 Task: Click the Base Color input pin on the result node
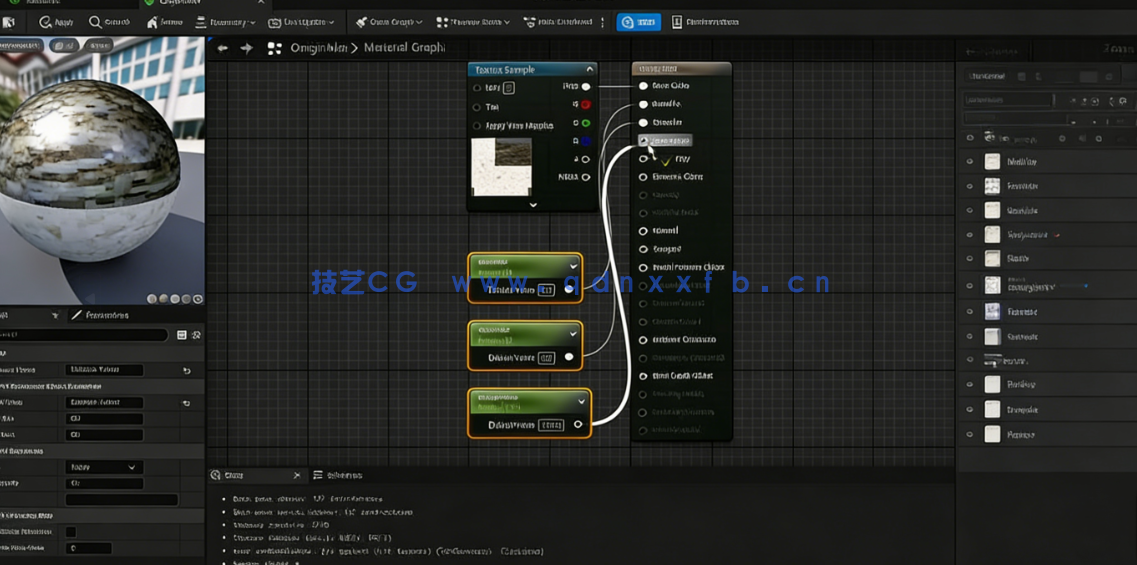click(x=642, y=86)
